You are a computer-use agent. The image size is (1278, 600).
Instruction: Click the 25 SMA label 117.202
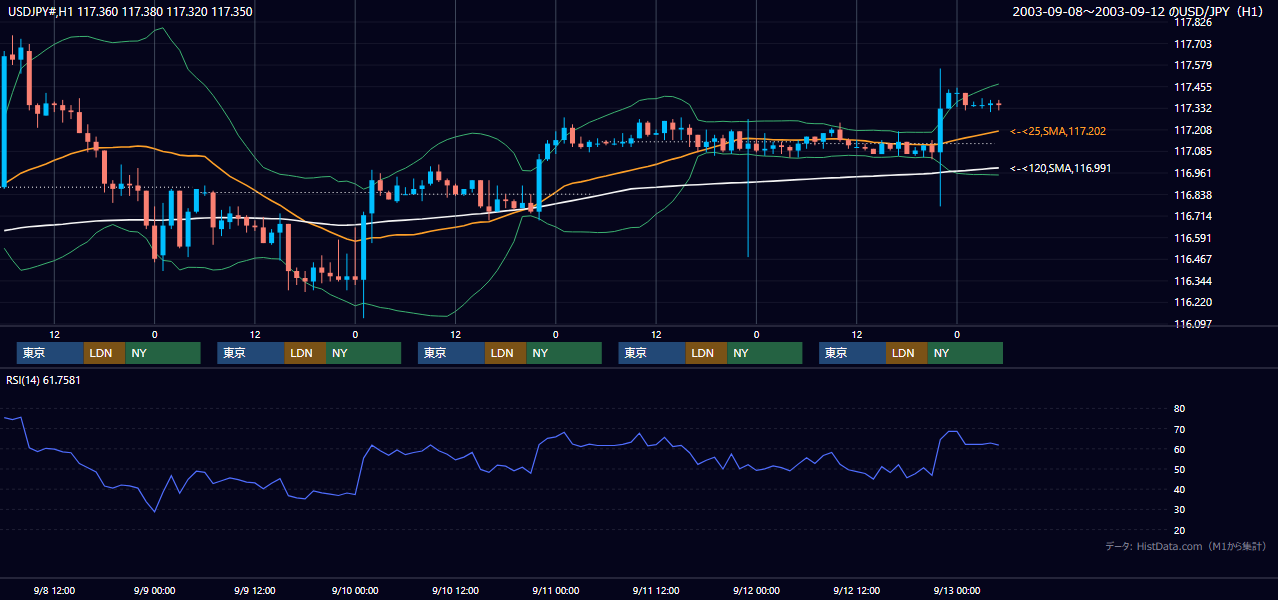point(1058,131)
